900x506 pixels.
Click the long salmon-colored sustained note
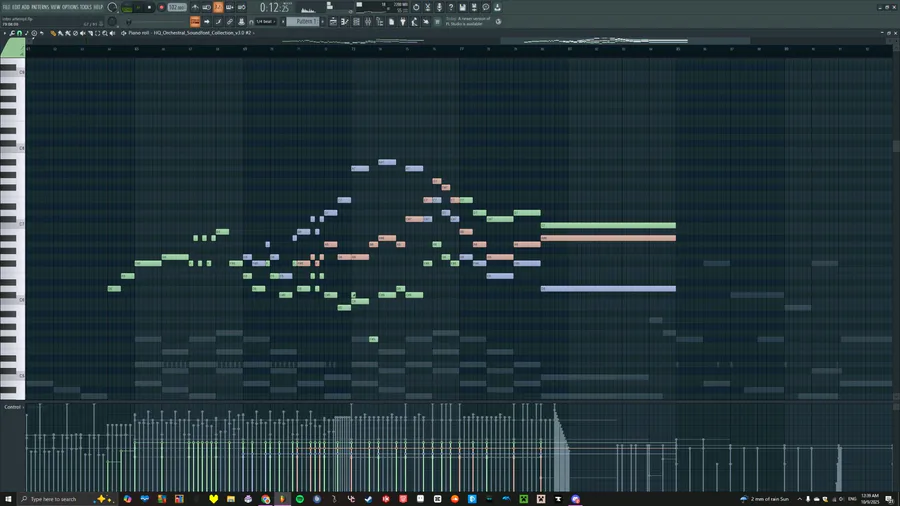(608, 238)
